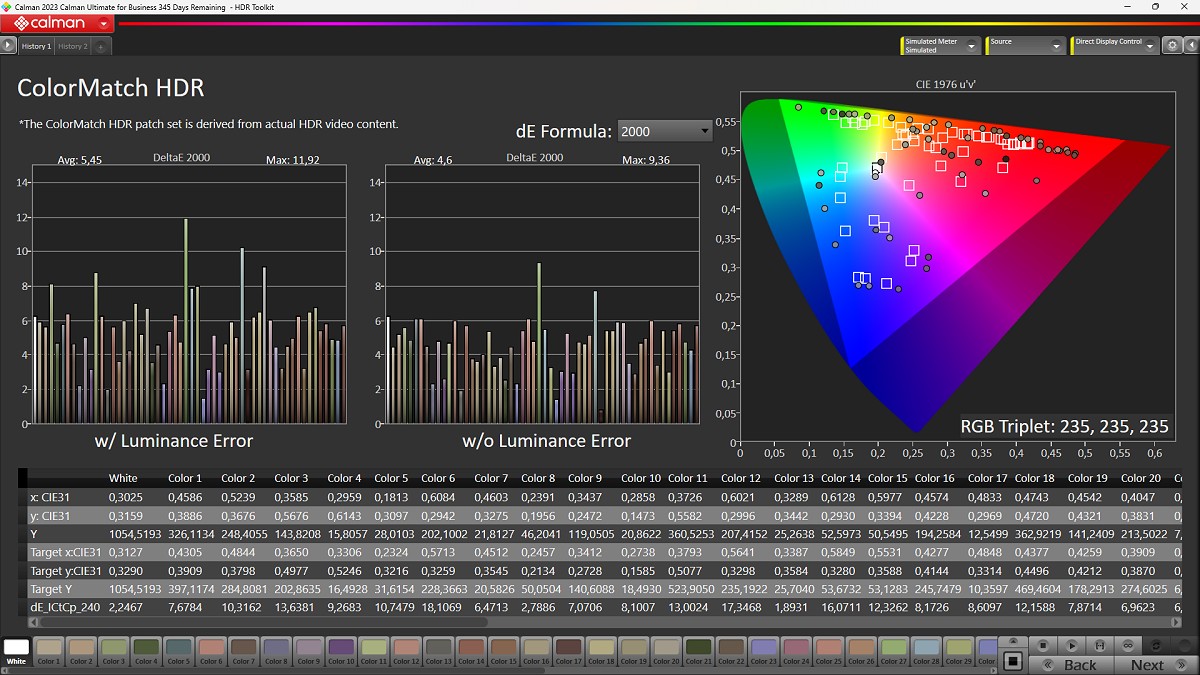Select the Color 20 patch swatch

[x=666, y=650]
